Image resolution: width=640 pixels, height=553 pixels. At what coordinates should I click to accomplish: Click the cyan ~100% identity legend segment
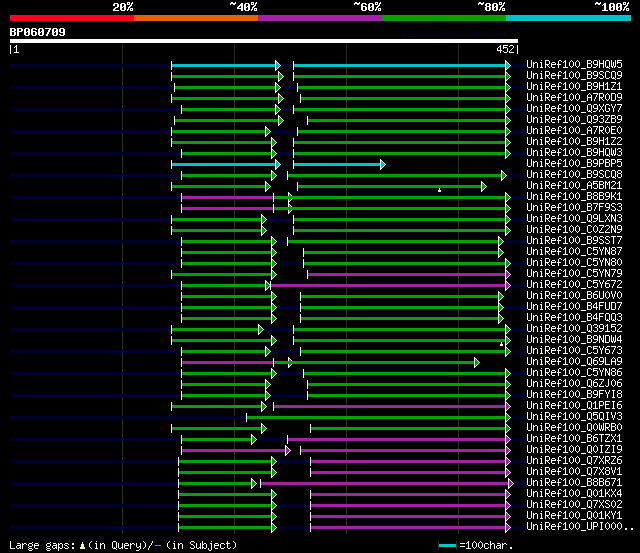(x=568, y=18)
